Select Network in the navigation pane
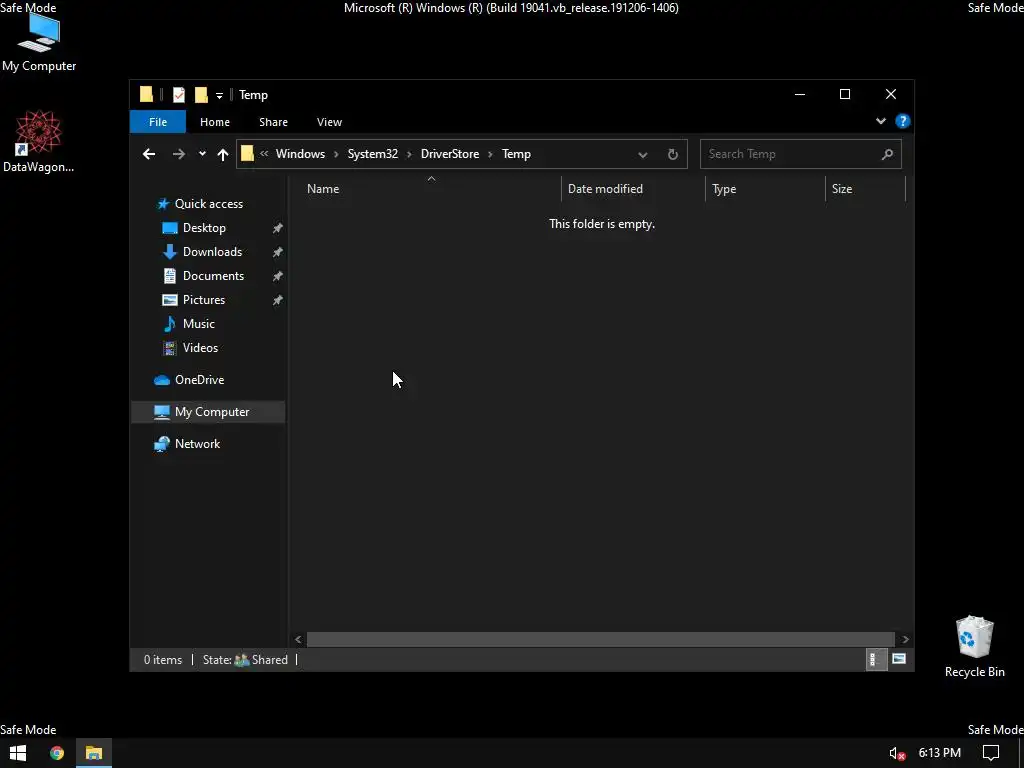The height and width of the screenshot is (768, 1024). click(197, 444)
